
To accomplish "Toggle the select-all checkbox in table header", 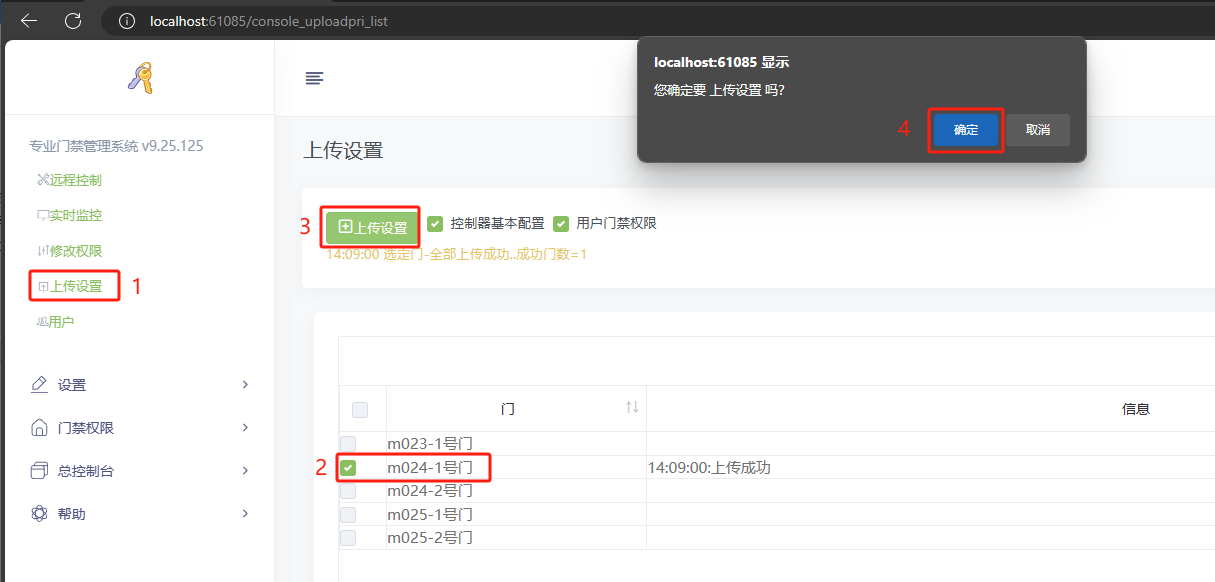I will click(360, 410).
